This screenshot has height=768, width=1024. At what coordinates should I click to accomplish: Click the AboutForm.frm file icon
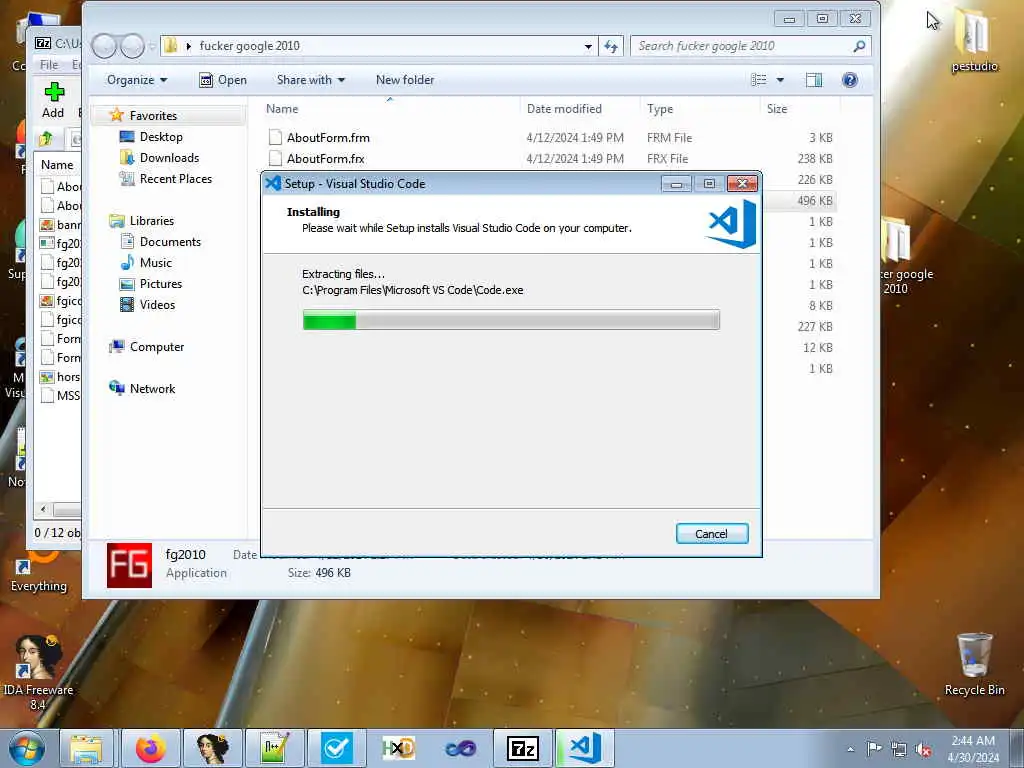[275, 137]
